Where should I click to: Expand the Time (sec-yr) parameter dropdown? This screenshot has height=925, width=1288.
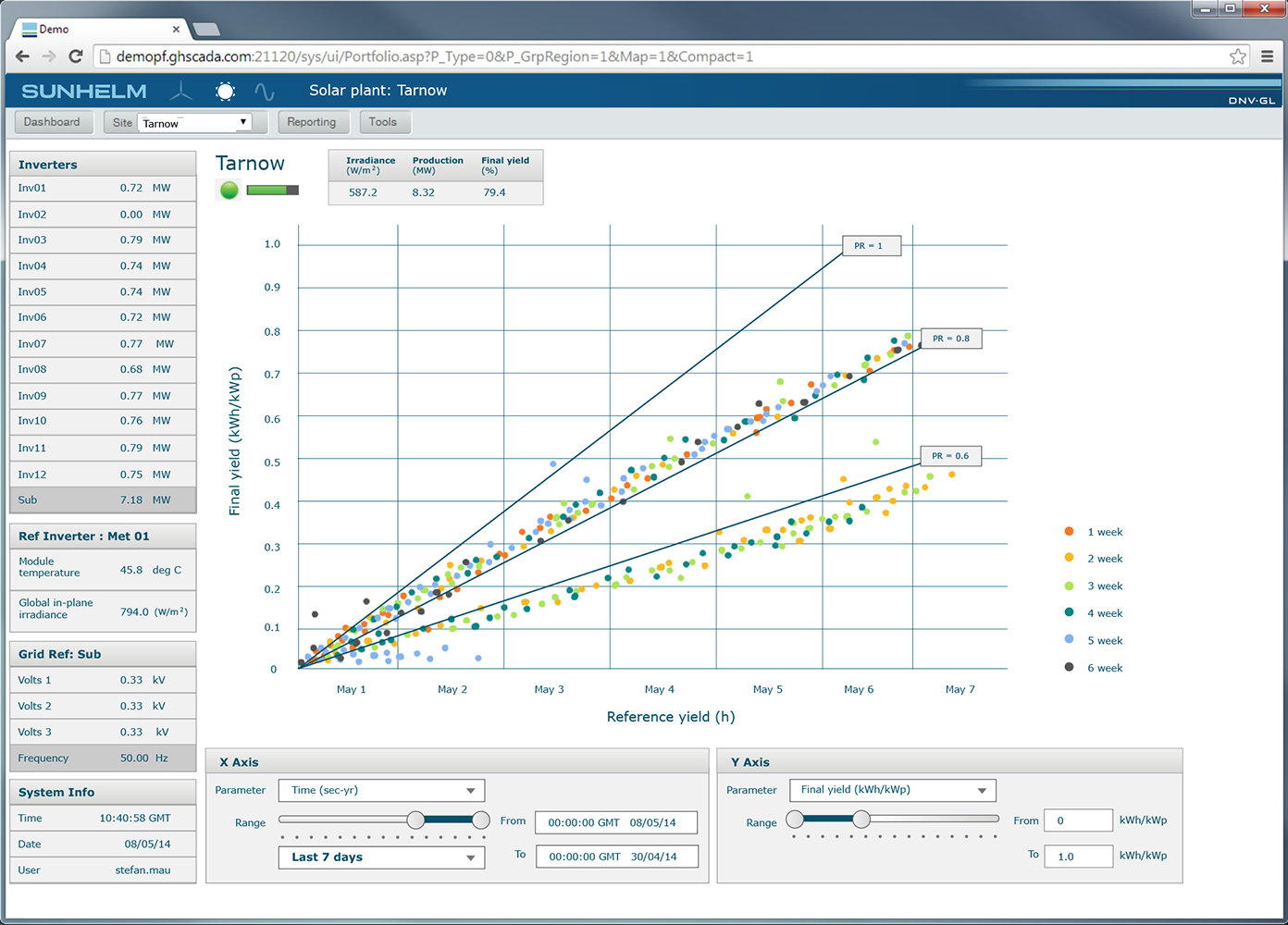pyautogui.click(x=381, y=790)
